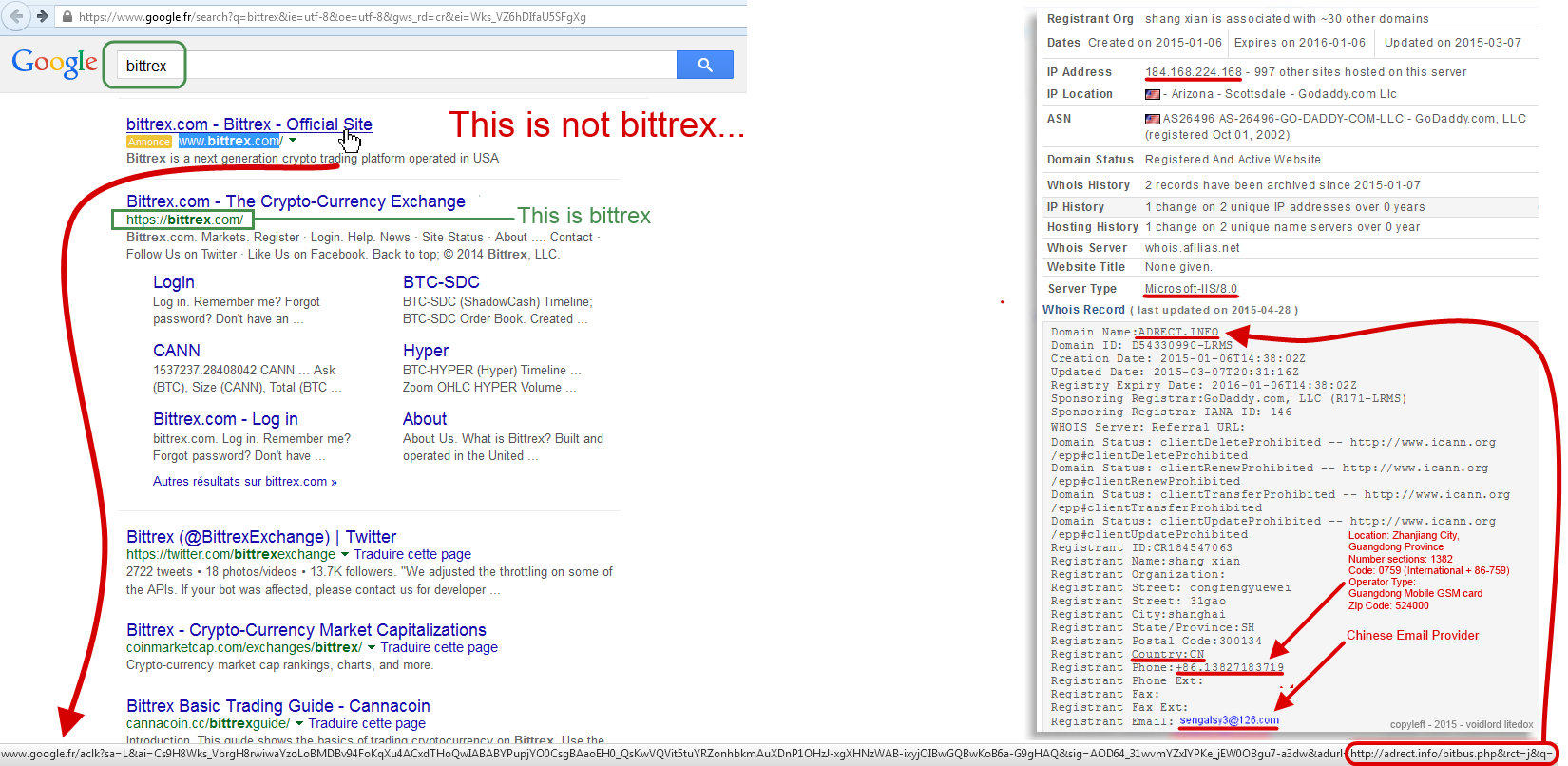1568x766 pixels.
Task: Click the search box containing bittrex
Action: tap(396, 66)
